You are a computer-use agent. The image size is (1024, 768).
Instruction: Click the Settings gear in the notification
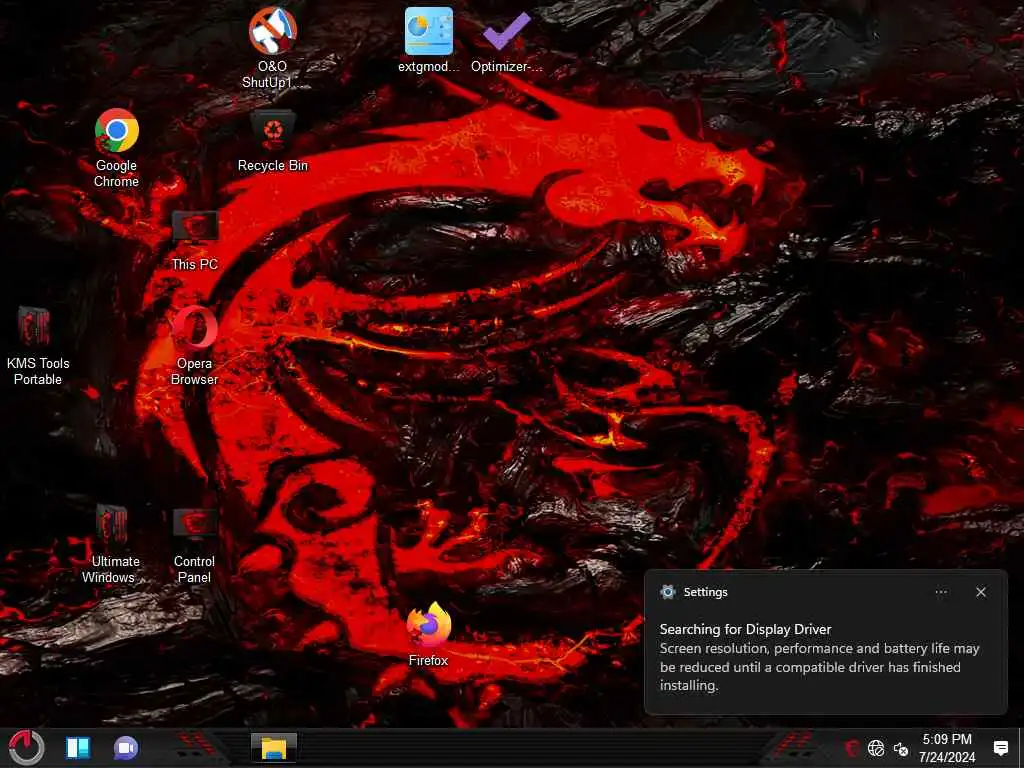click(667, 592)
